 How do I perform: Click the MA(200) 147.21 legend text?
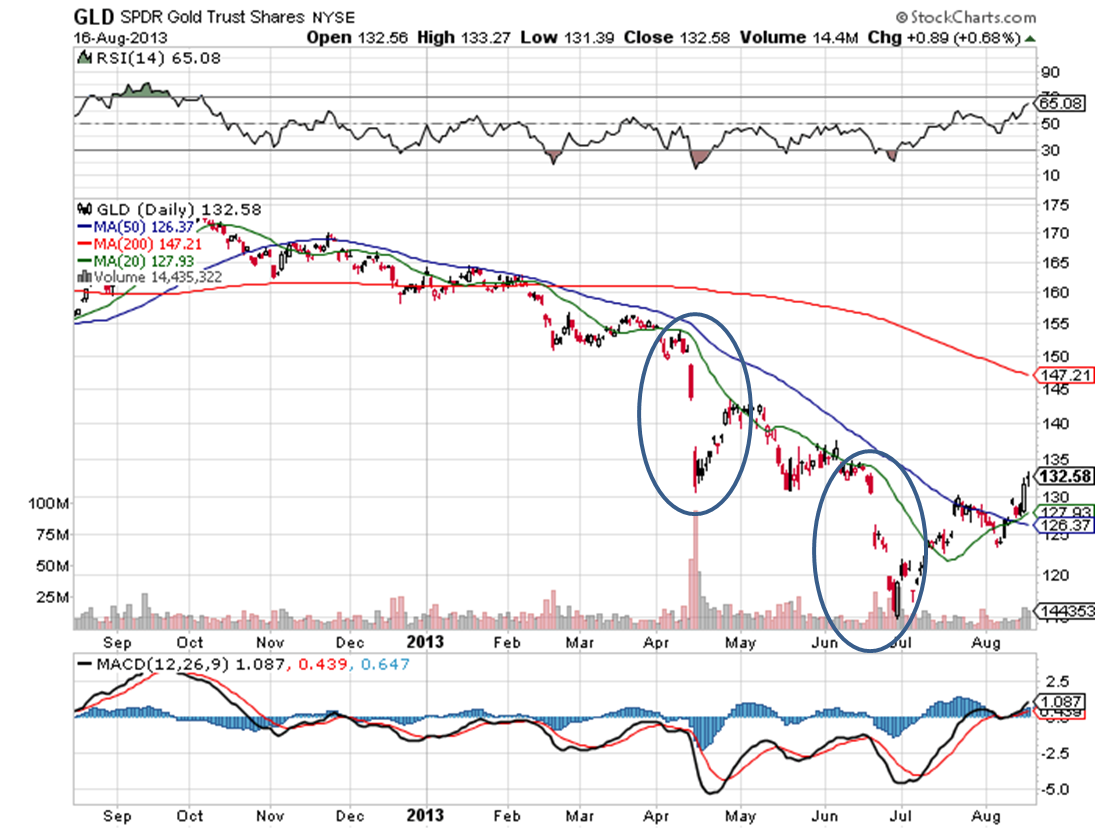click(x=147, y=244)
